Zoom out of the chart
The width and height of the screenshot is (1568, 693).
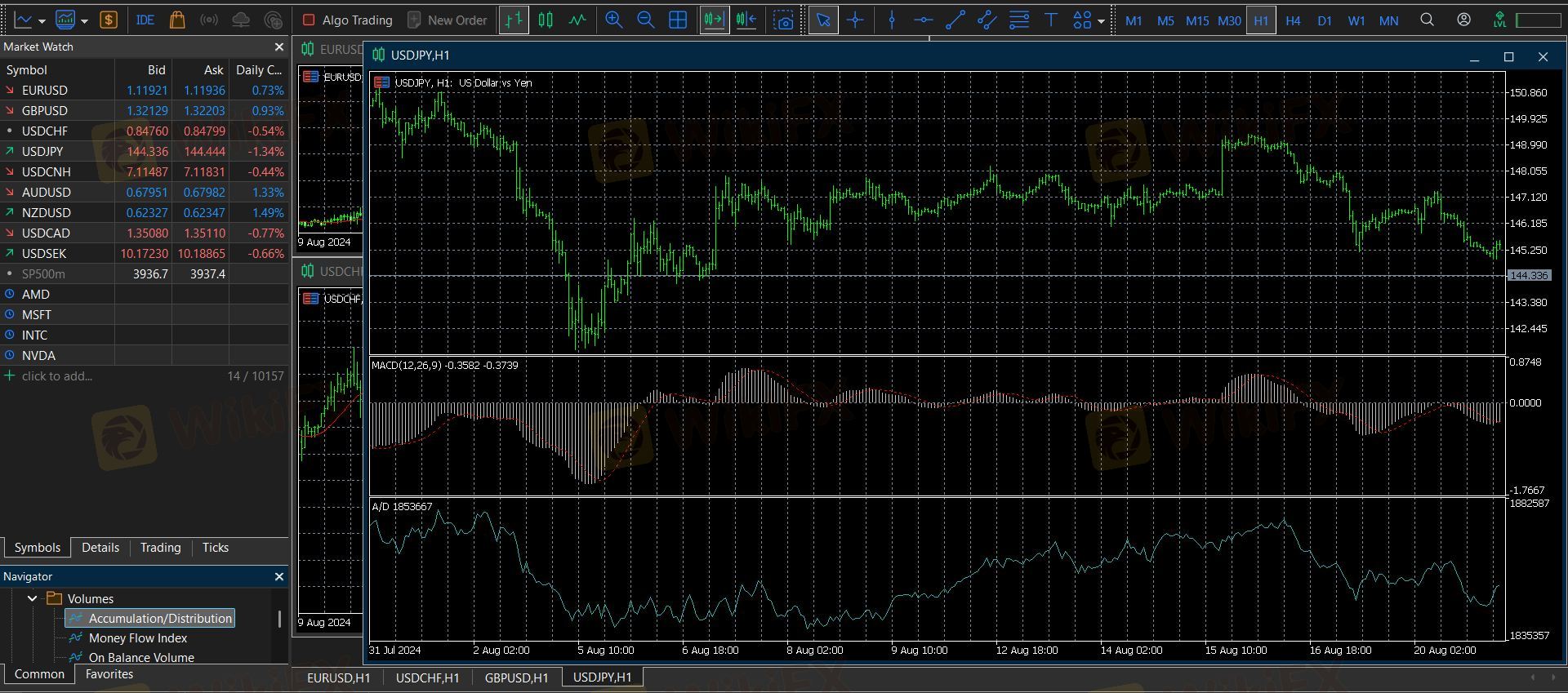click(645, 20)
